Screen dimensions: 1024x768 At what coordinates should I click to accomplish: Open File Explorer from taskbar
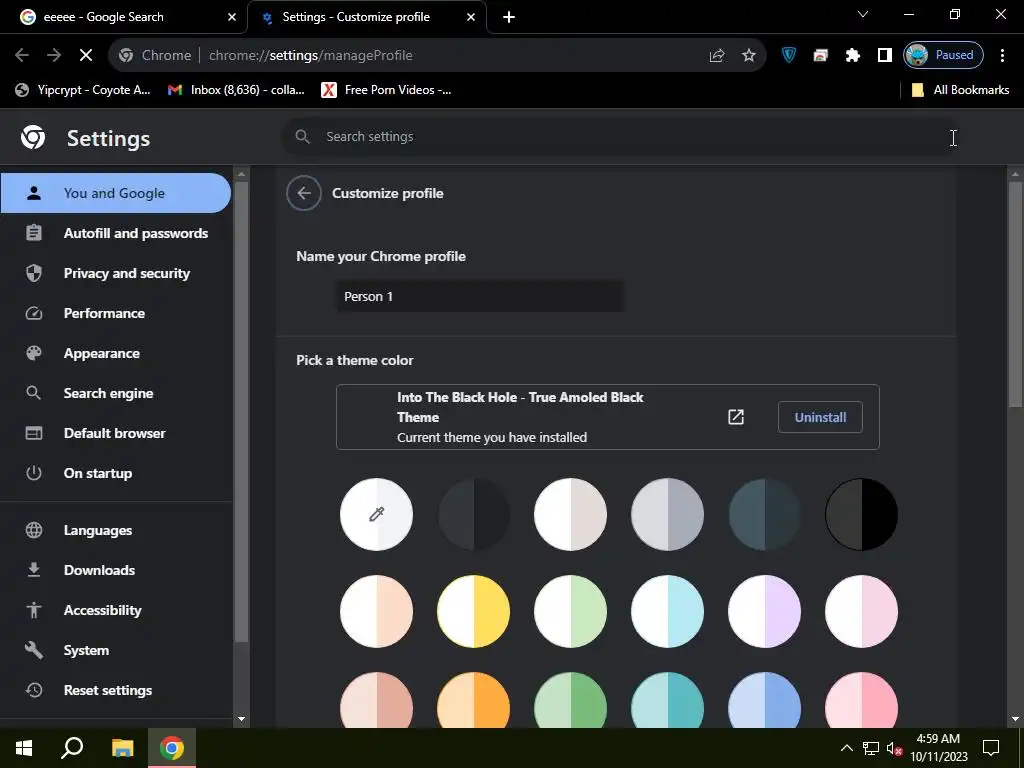[122, 748]
